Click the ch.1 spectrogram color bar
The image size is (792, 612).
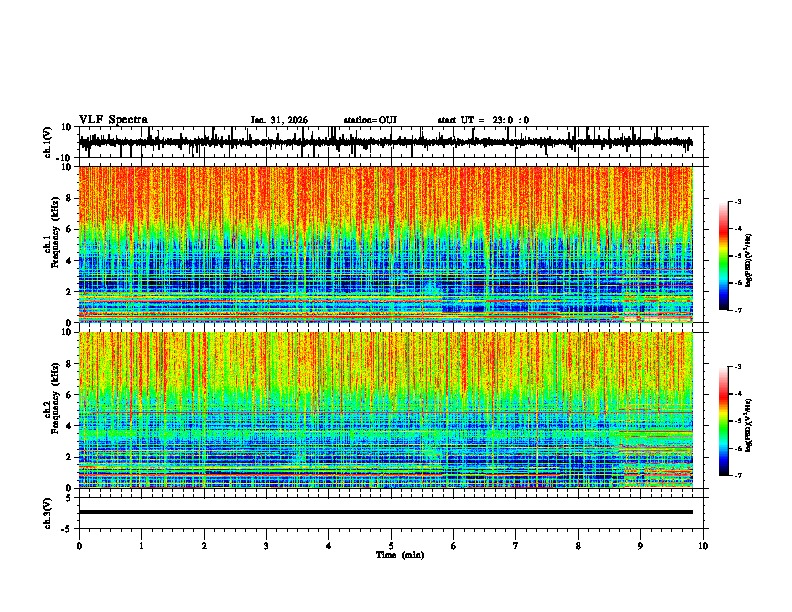pos(724,256)
